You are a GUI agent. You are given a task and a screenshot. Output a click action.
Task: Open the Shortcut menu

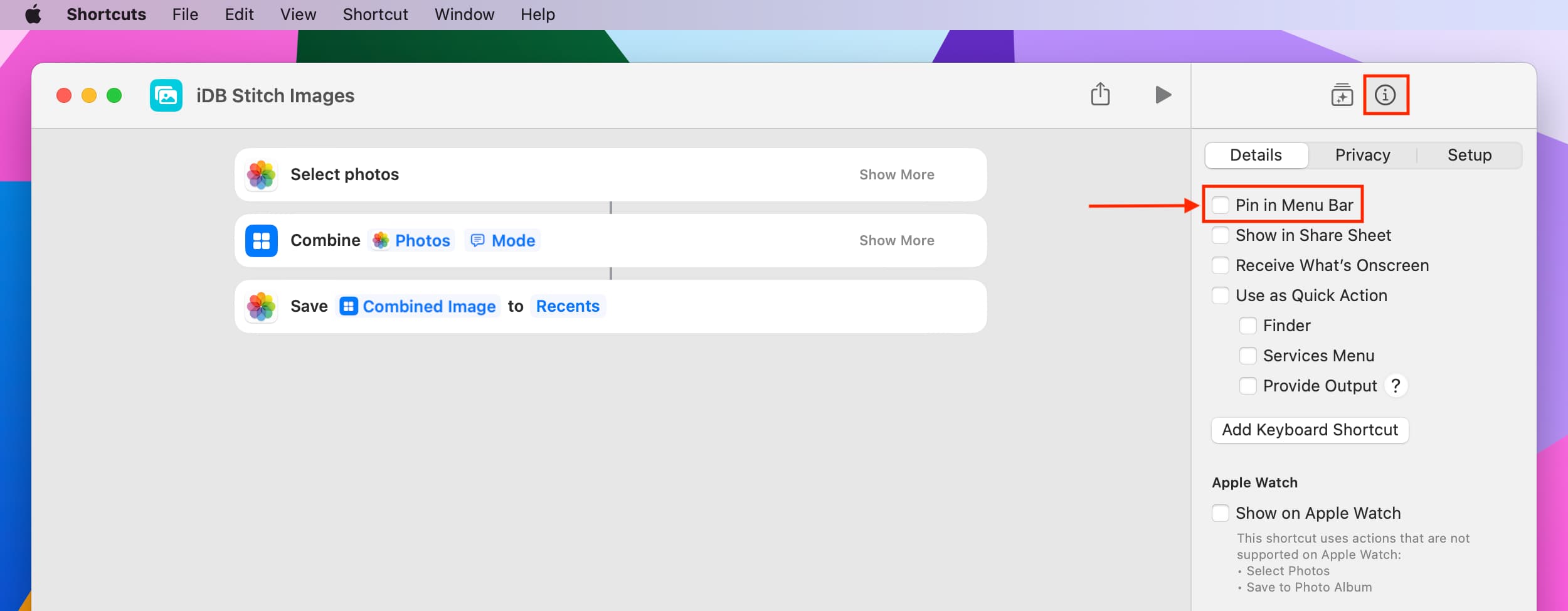pyautogui.click(x=375, y=14)
